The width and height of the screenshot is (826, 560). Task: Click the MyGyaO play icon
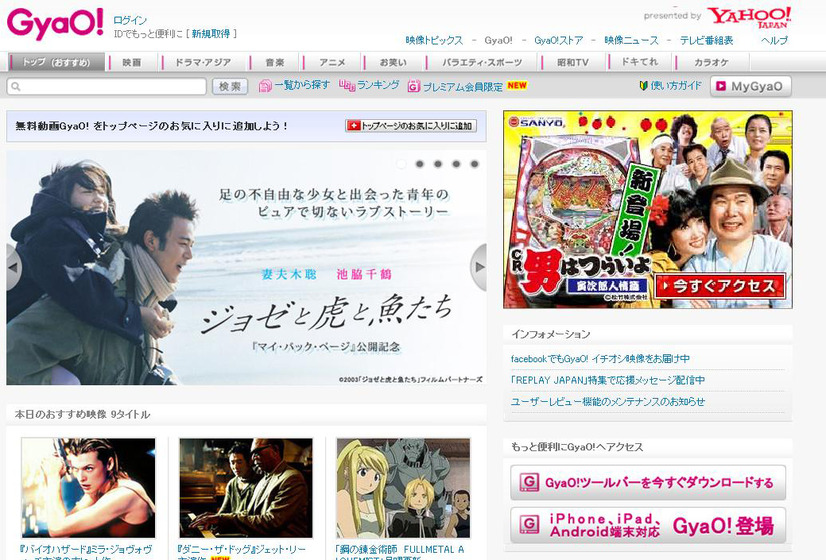pos(721,86)
